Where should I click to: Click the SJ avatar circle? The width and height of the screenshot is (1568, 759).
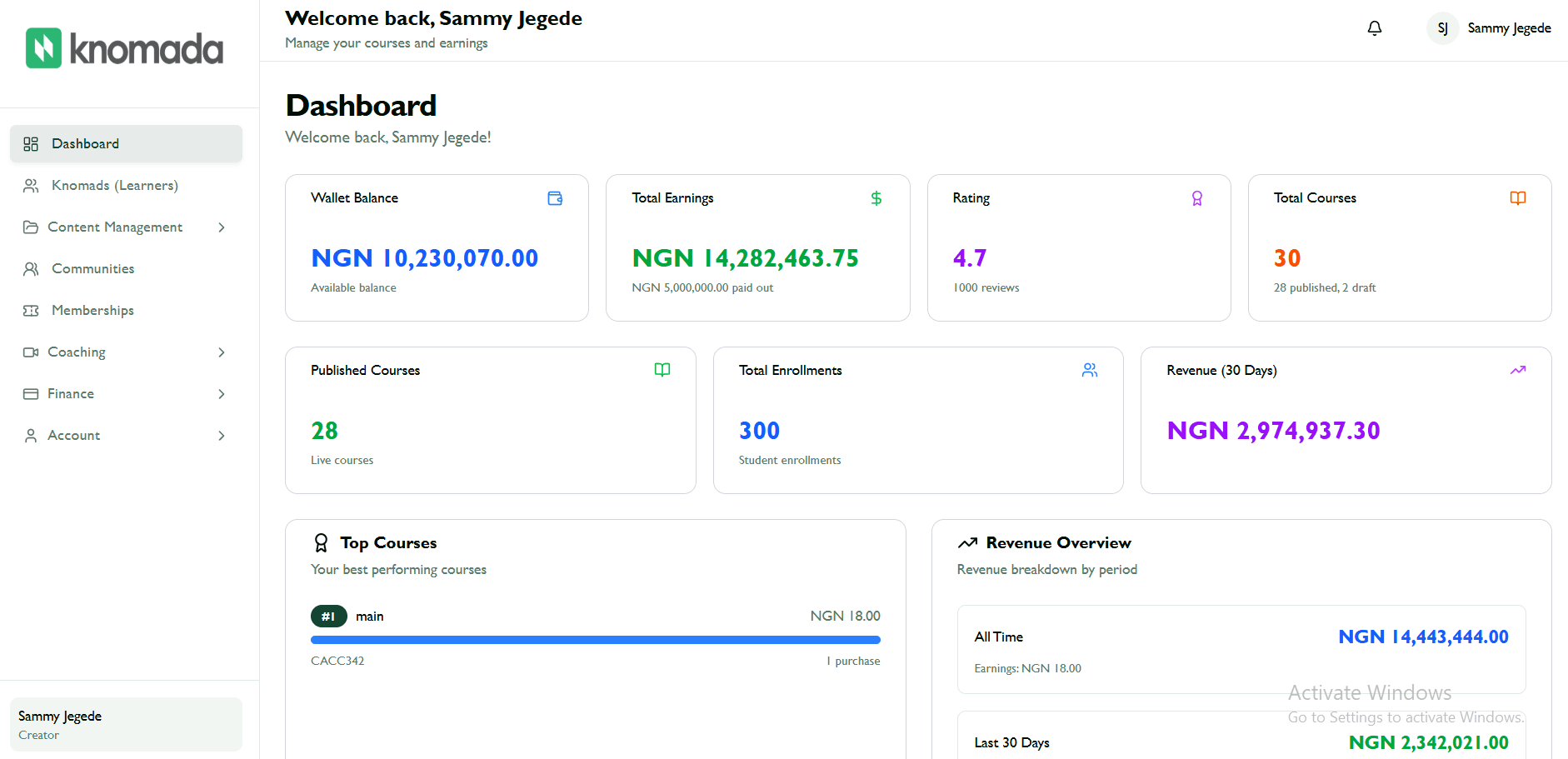pyautogui.click(x=1442, y=27)
